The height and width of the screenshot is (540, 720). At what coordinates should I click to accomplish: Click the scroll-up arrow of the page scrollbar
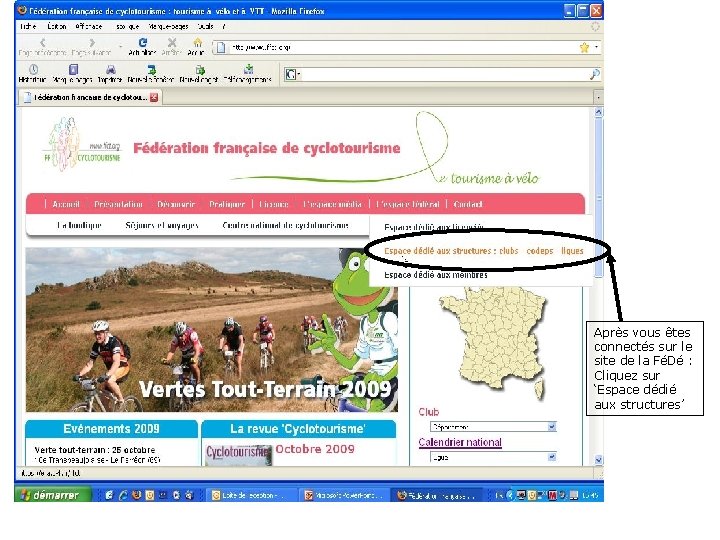point(598,112)
